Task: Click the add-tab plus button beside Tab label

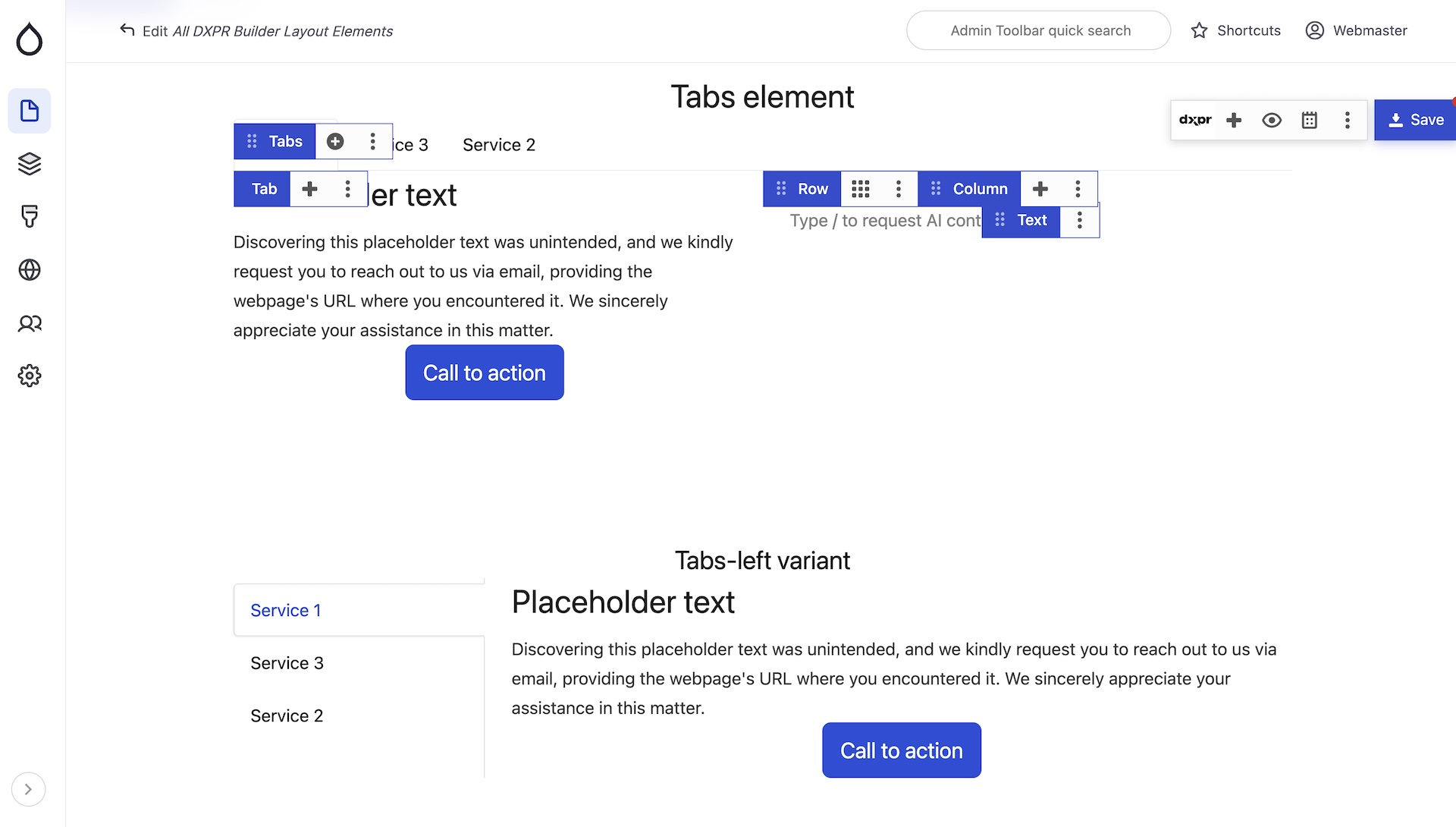Action: tap(309, 188)
